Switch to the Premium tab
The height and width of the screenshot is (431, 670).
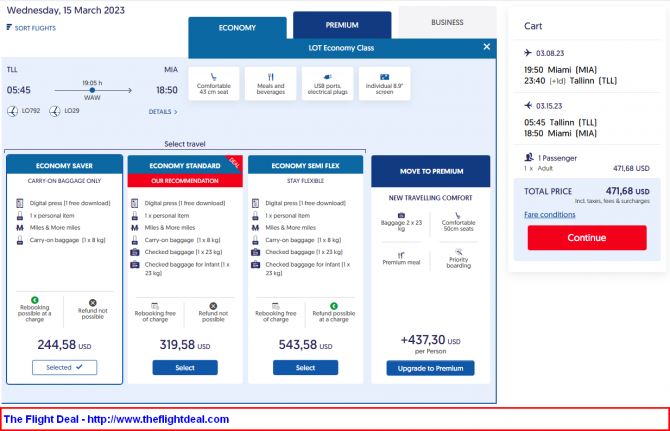pyautogui.click(x=342, y=25)
